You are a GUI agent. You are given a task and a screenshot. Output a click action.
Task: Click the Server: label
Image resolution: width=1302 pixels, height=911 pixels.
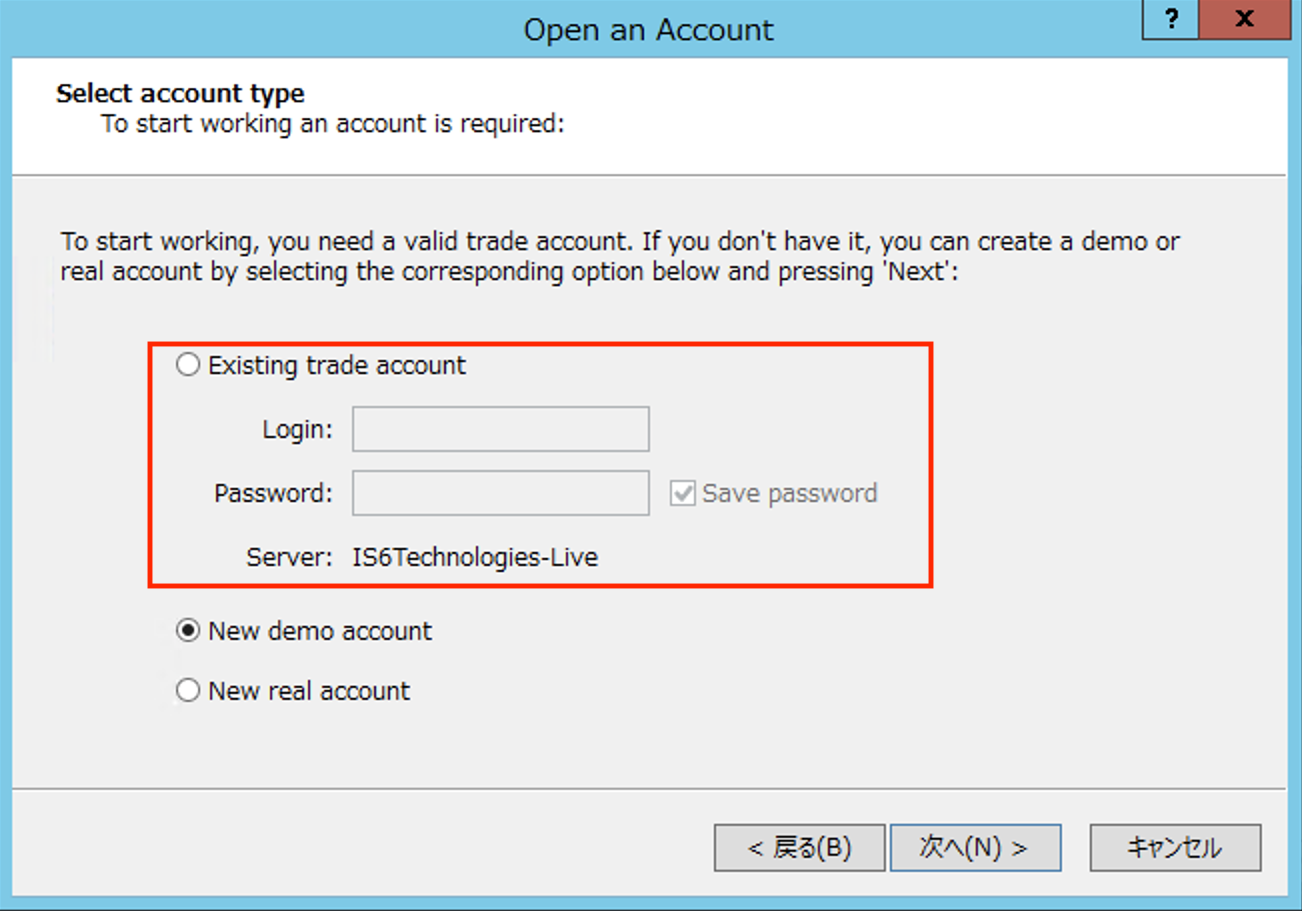click(x=289, y=557)
